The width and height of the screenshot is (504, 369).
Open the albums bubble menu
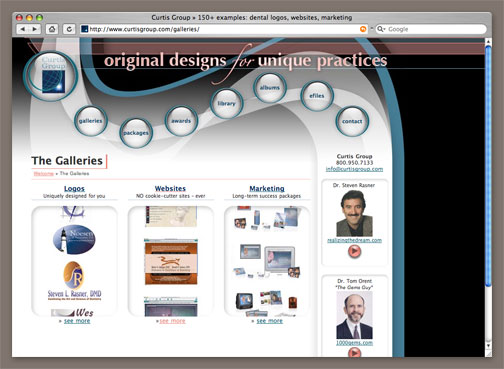click(270, 88)
